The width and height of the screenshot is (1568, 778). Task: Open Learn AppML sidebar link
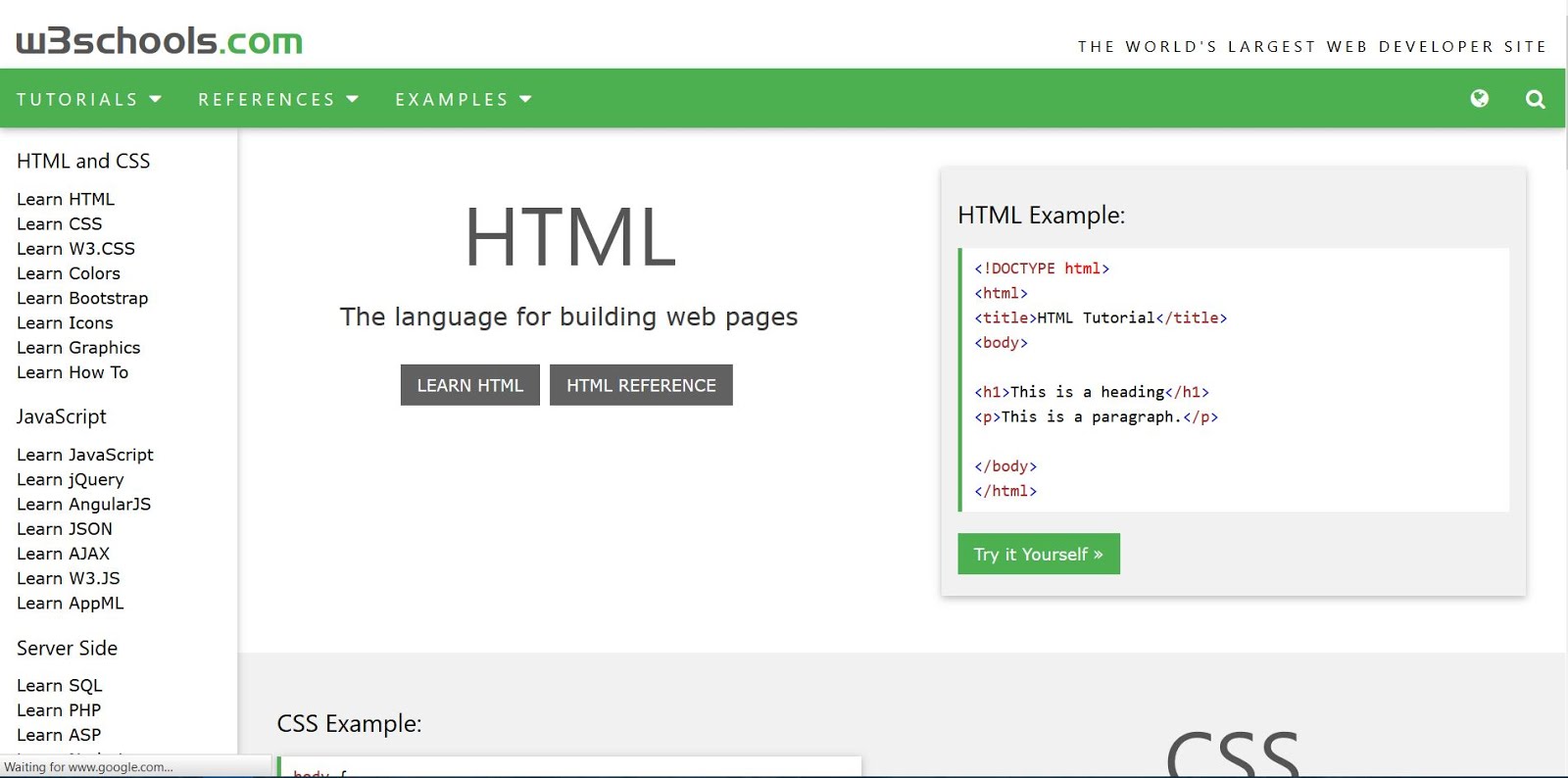71,604
